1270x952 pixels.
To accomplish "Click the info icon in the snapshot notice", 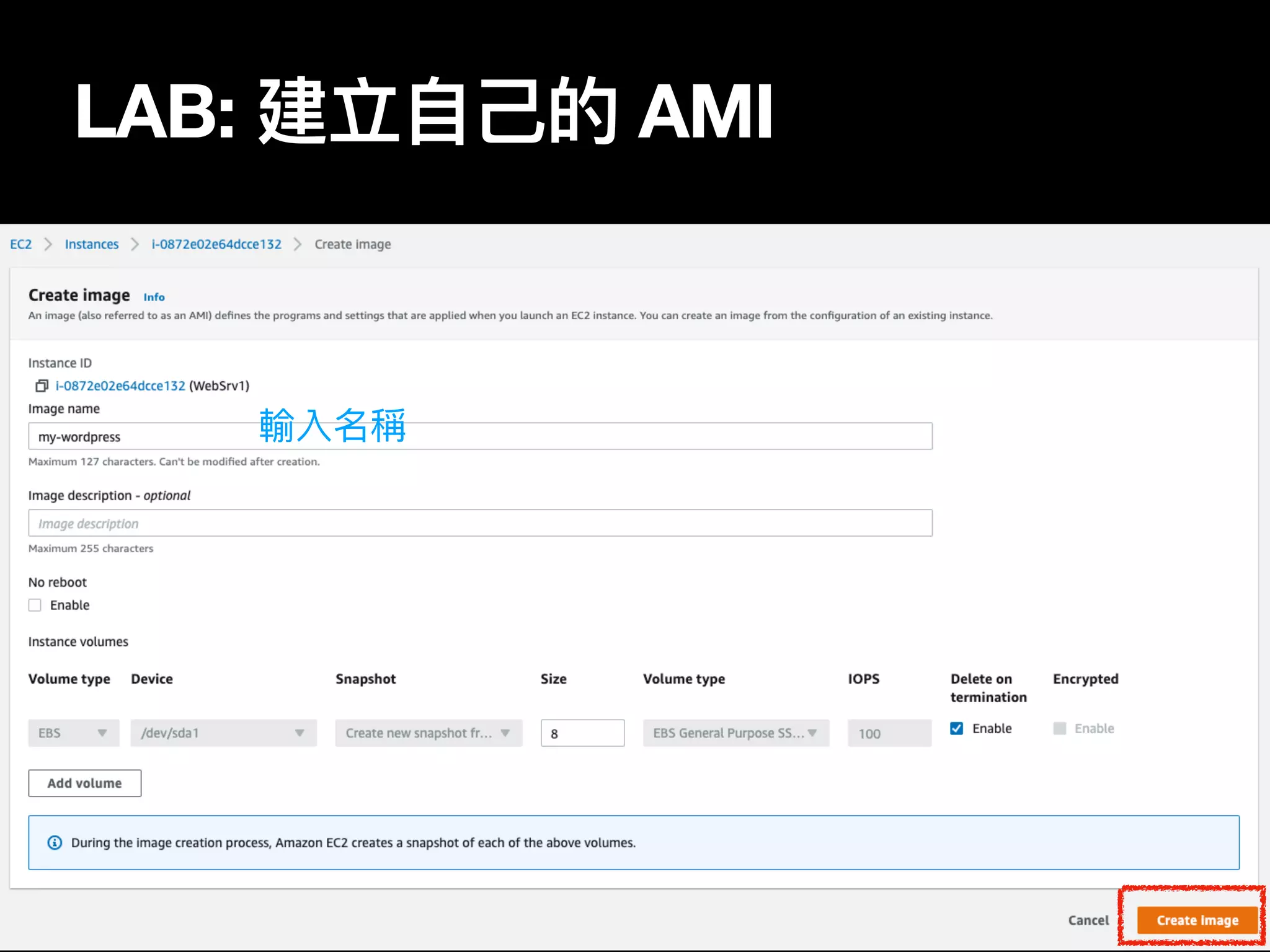I will (x=55, y=842).
